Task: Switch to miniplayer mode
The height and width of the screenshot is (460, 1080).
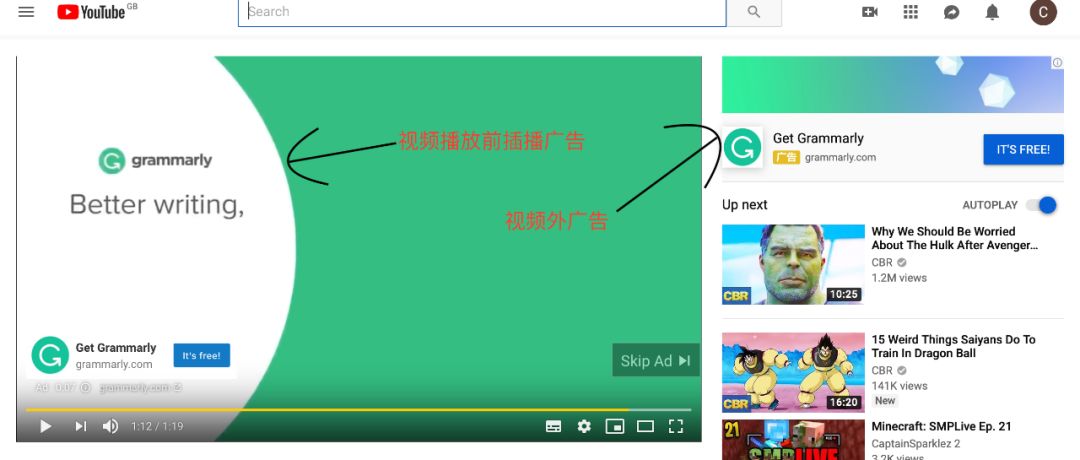Action: [614, 426]
